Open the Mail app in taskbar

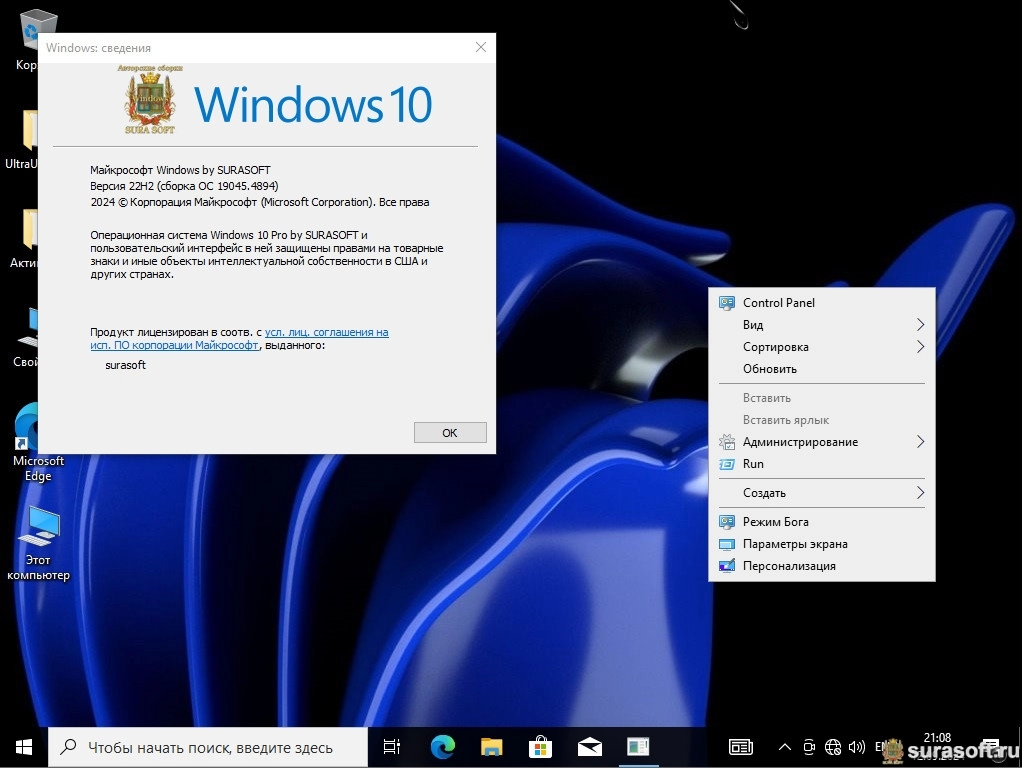pyautogui.click(x=589, y=746)
